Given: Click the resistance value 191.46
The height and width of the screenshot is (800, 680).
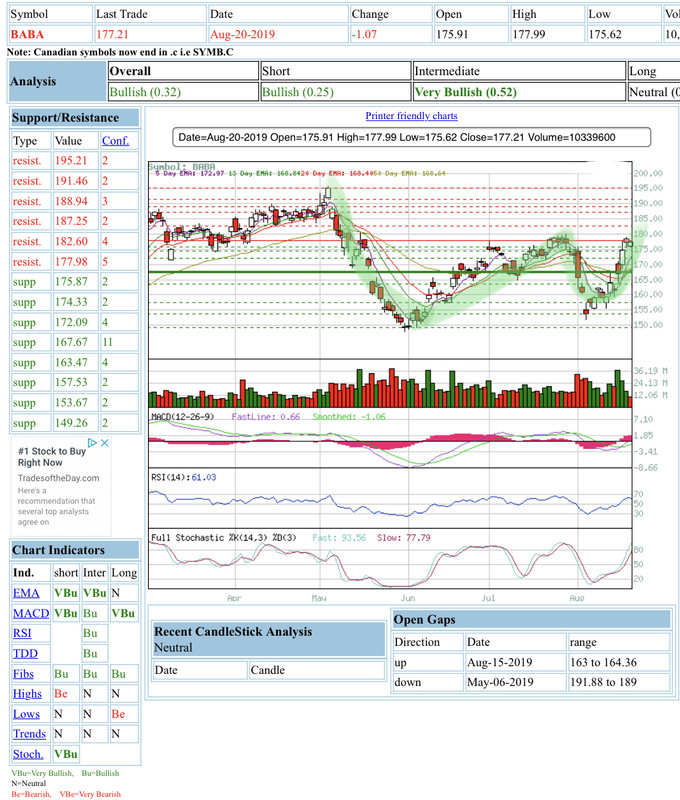Looking at the screenshot, I should [76, 181].
